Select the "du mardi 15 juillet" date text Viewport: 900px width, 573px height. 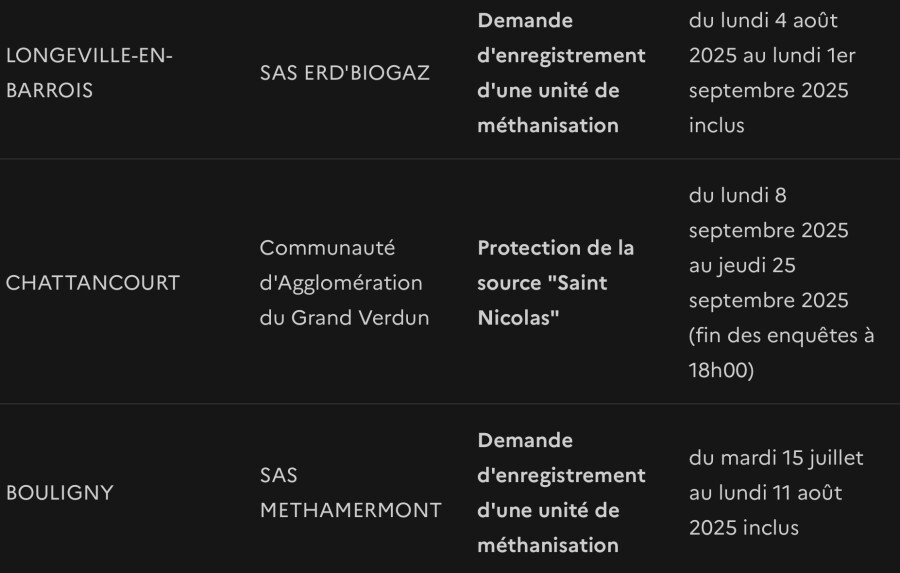pyautogui.click(x=776, y=458)
